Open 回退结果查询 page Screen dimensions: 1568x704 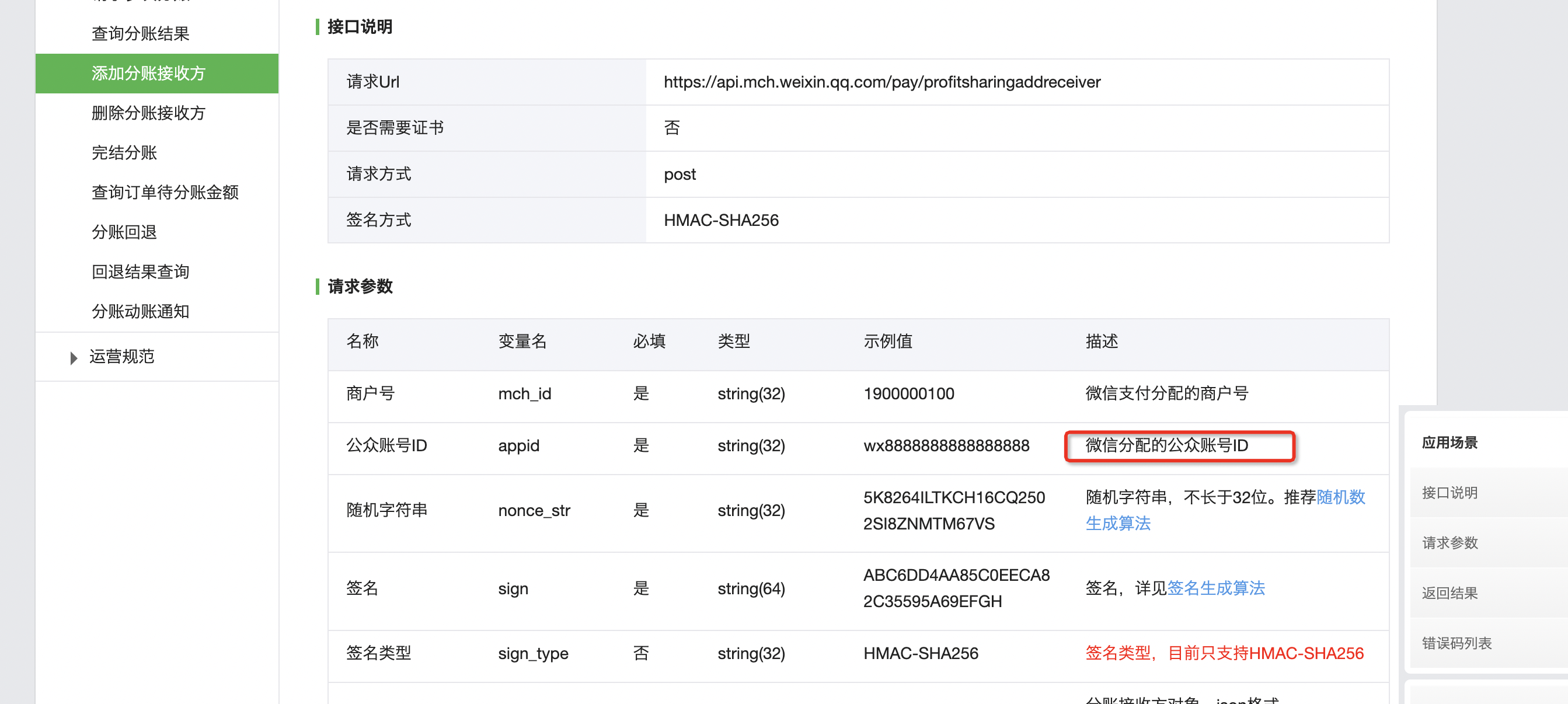pyautogui.click(x=140, y=271)
